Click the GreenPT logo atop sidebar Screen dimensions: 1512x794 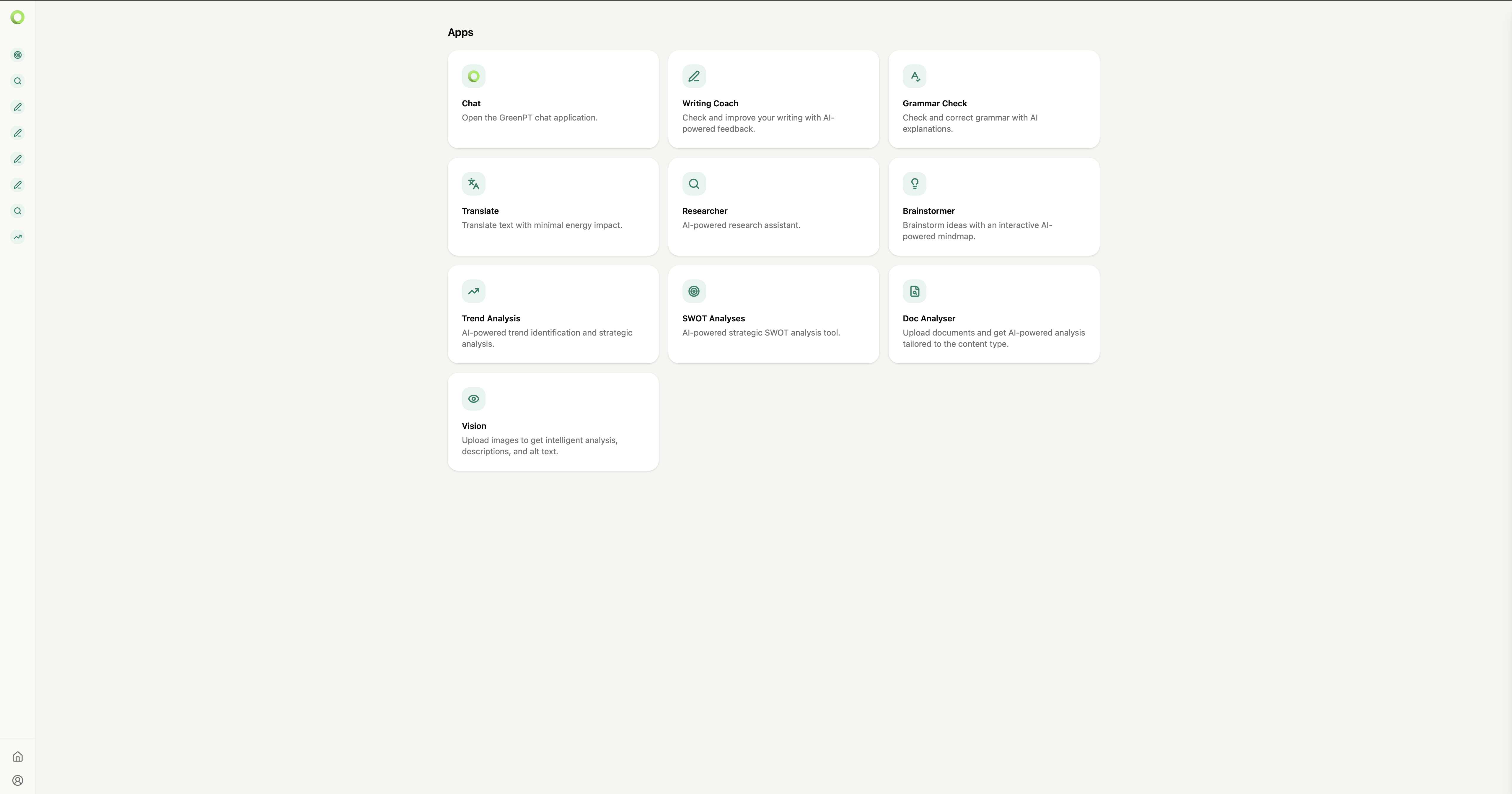click(x=18, y=18)
